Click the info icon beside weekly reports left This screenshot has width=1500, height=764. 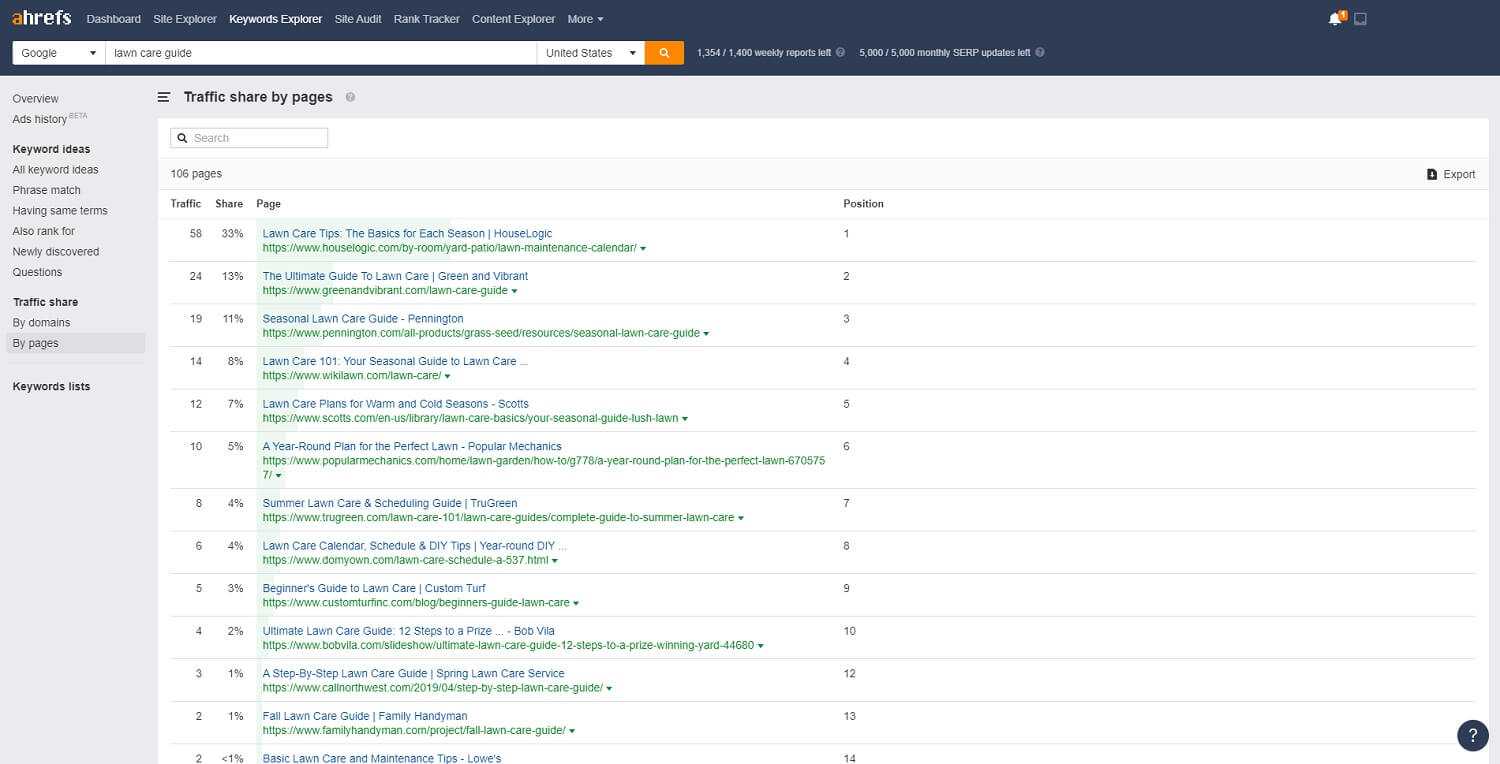[x=840, y=53]
